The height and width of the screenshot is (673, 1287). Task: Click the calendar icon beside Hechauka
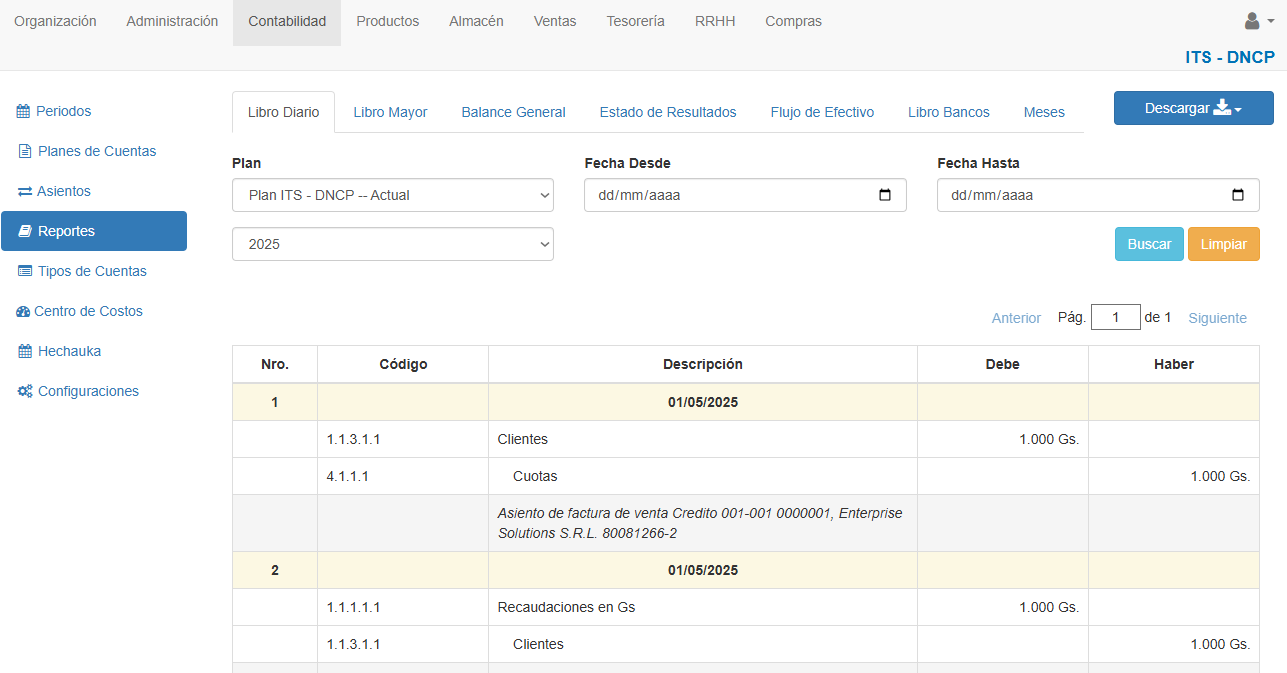click(25, 351)
